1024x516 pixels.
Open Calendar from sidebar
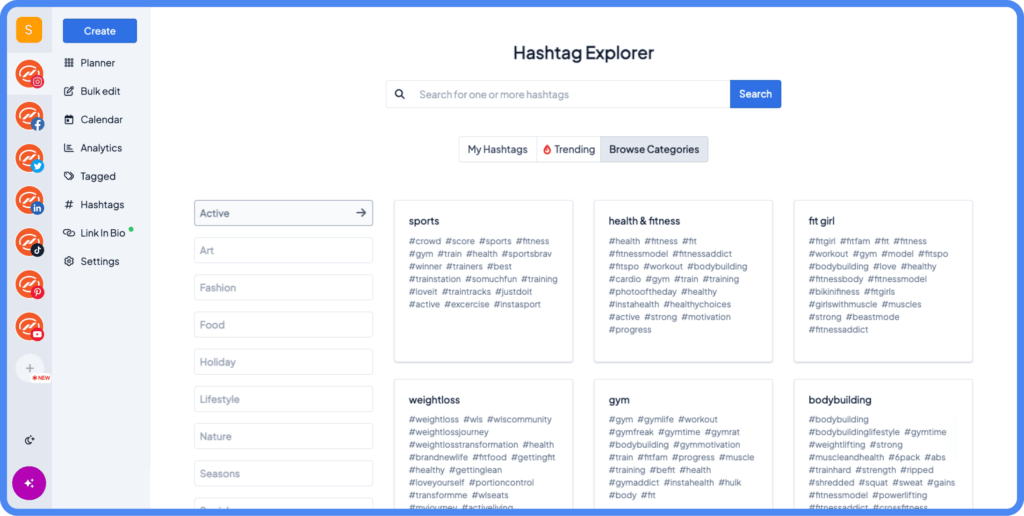click(93, 120)
